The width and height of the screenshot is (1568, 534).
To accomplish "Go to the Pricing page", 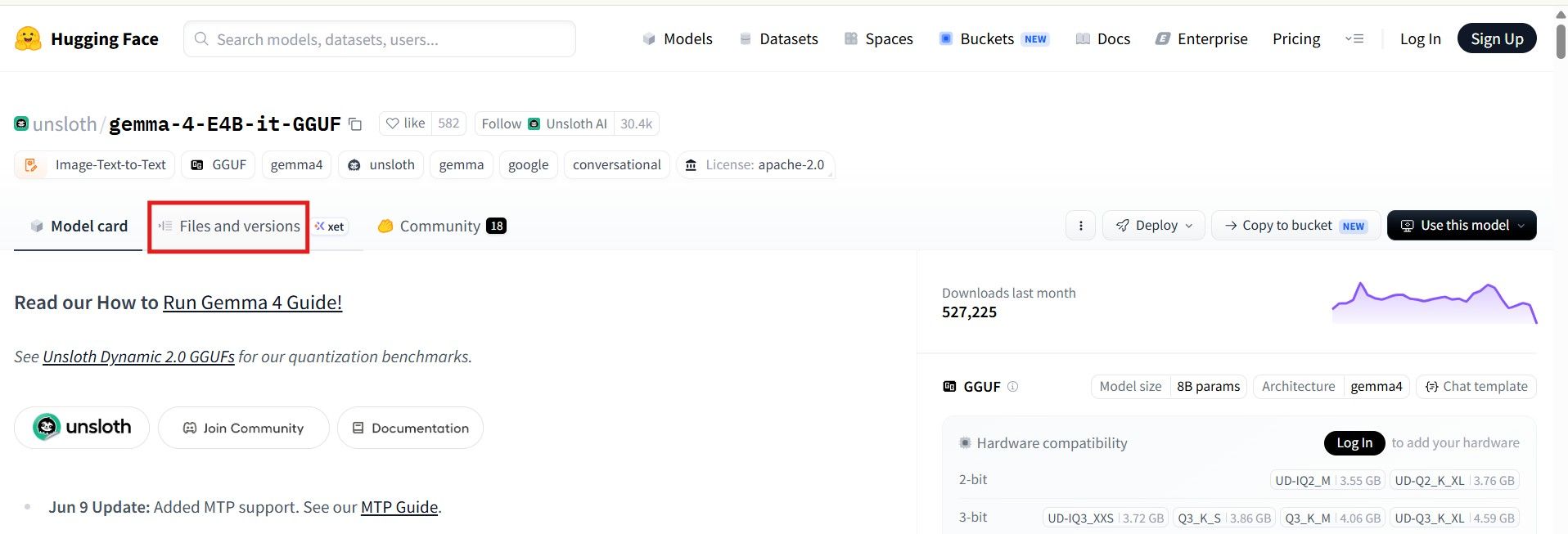I will [1296, 38].
